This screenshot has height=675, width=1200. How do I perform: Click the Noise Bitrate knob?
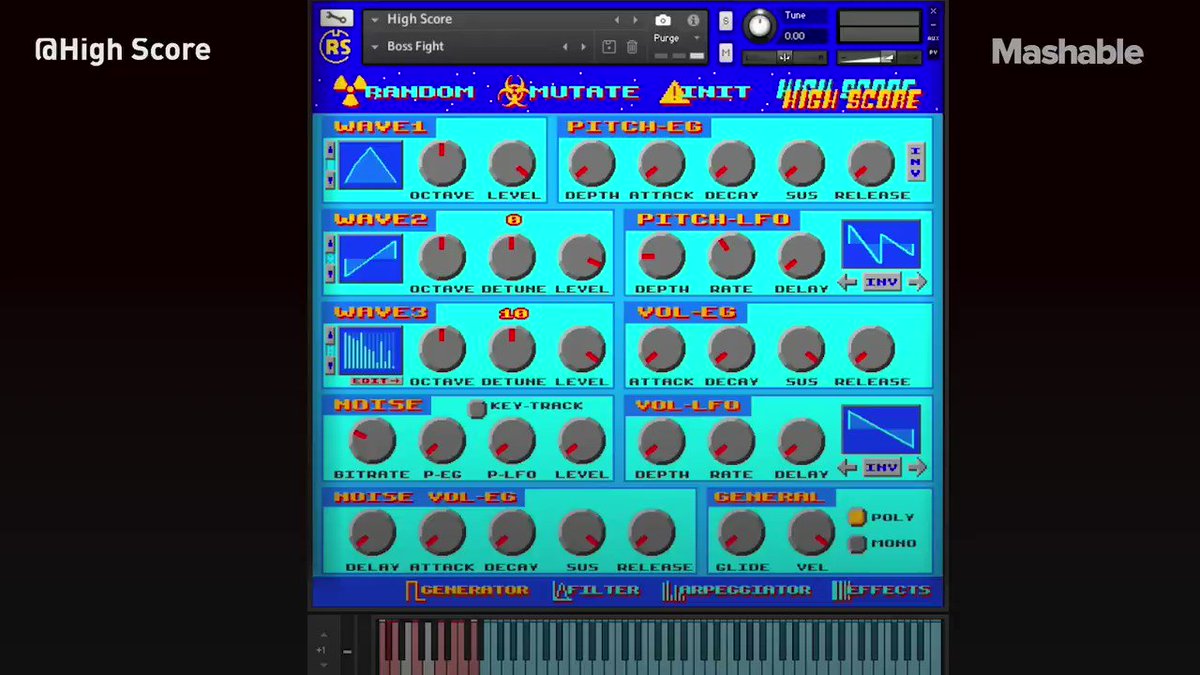[x=372, y=442]
